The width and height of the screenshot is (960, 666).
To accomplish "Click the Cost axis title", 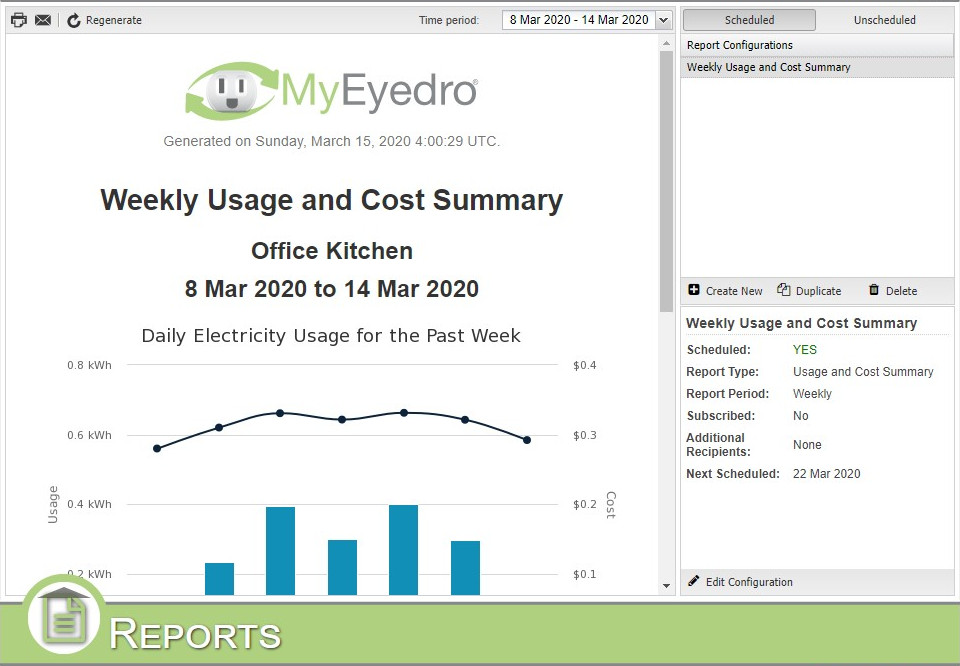I will tap(611, 505).
